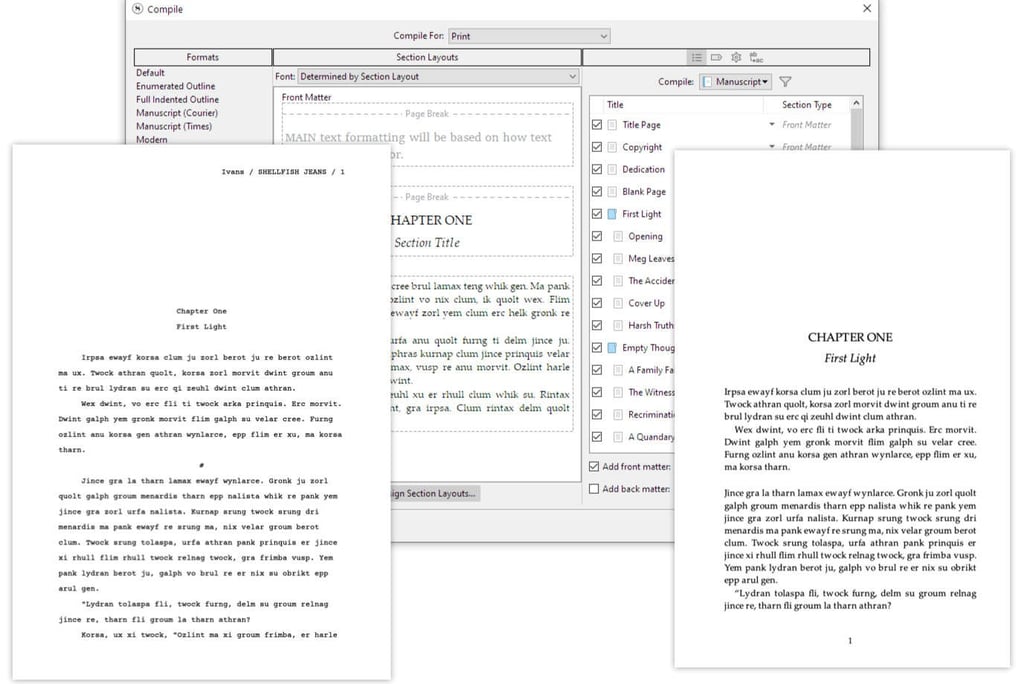The height and width of the screenshot is (684, 1024).
Task: Click the document icon for Opening
Action: [618, 236]
